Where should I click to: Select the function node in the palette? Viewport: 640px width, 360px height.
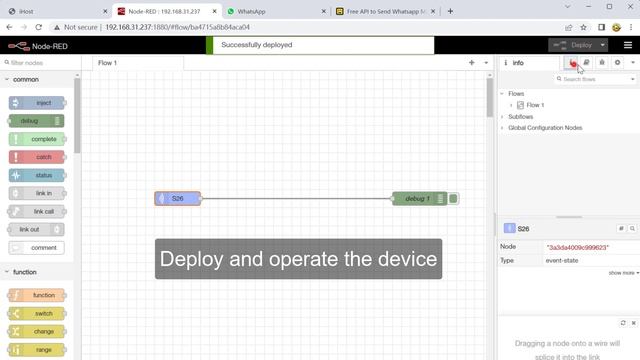[x=37, y=295]
